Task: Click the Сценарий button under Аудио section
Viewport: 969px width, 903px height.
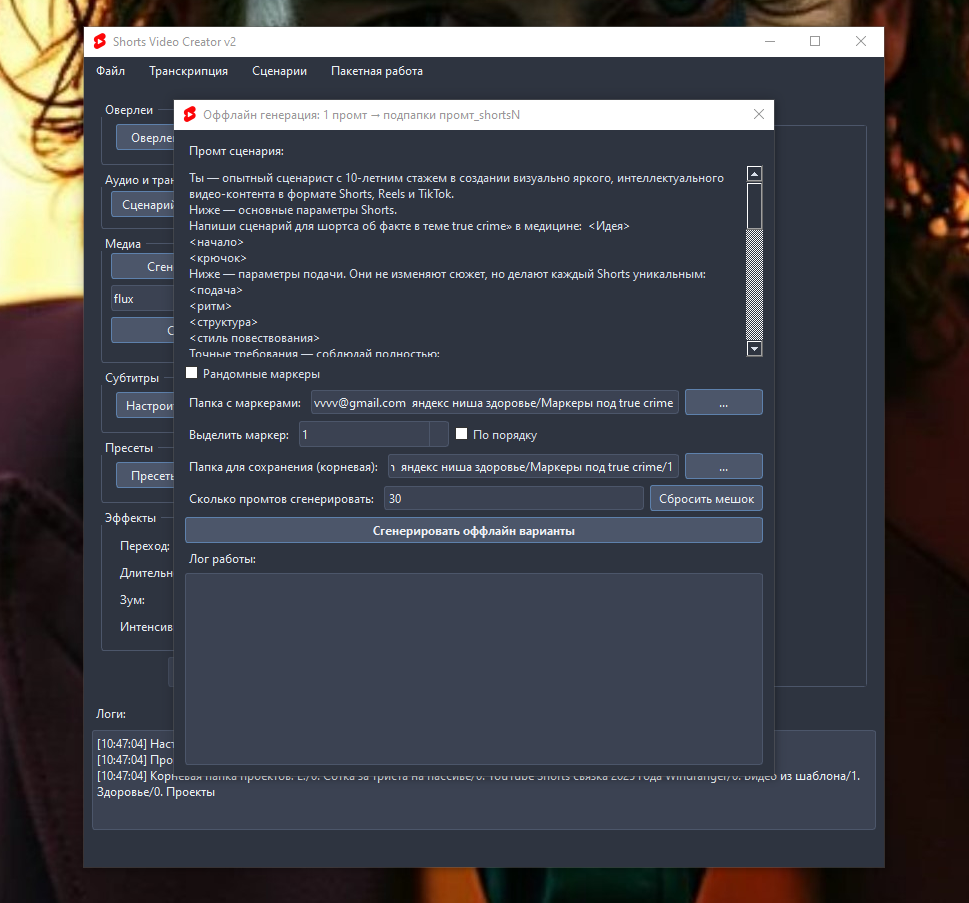Action: pyautogui.click(x=143, y=205)
